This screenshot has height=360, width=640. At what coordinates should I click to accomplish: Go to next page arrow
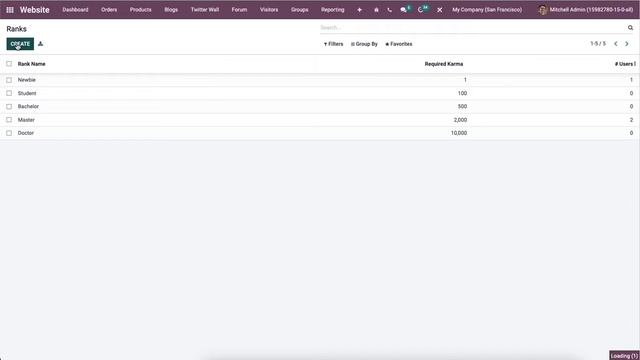pos(627,44)
